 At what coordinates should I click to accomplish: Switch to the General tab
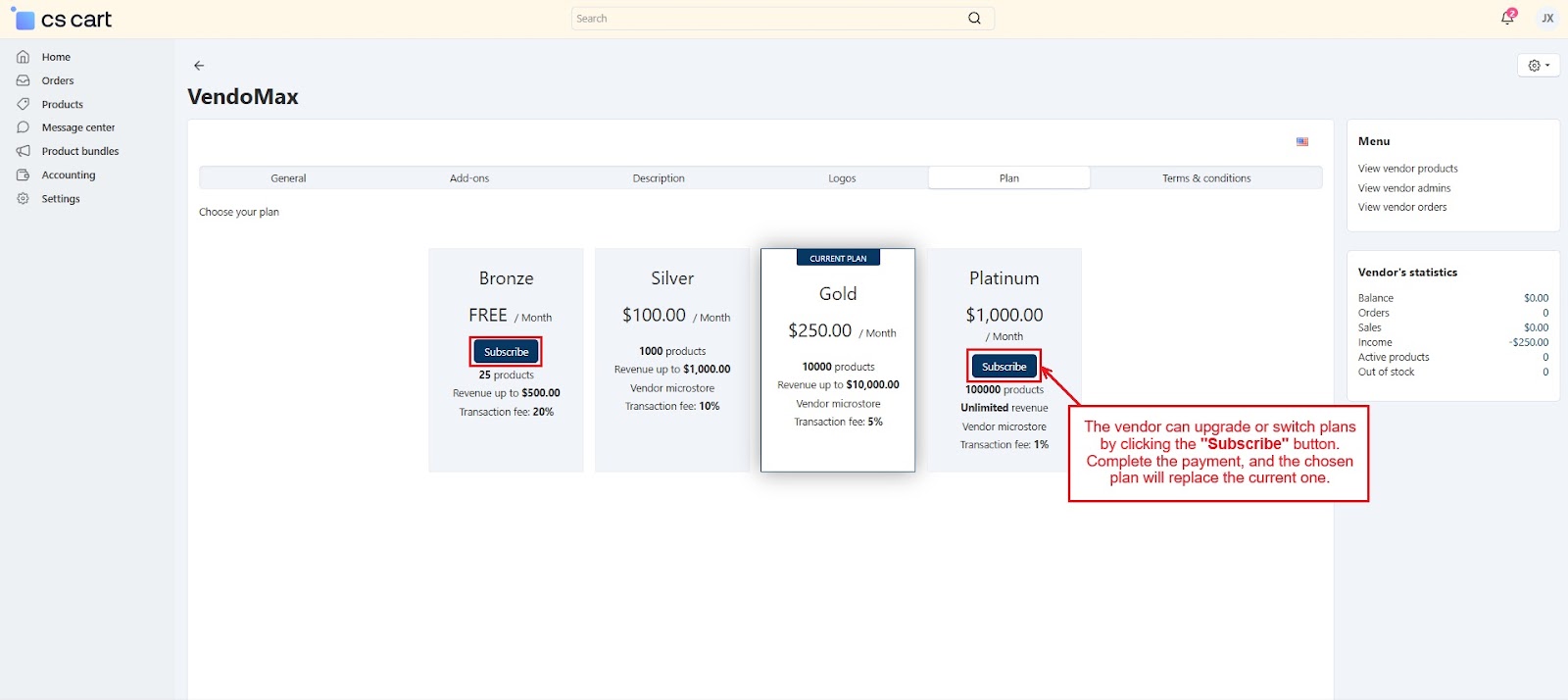pyautogui.click(x=288, y=178)
